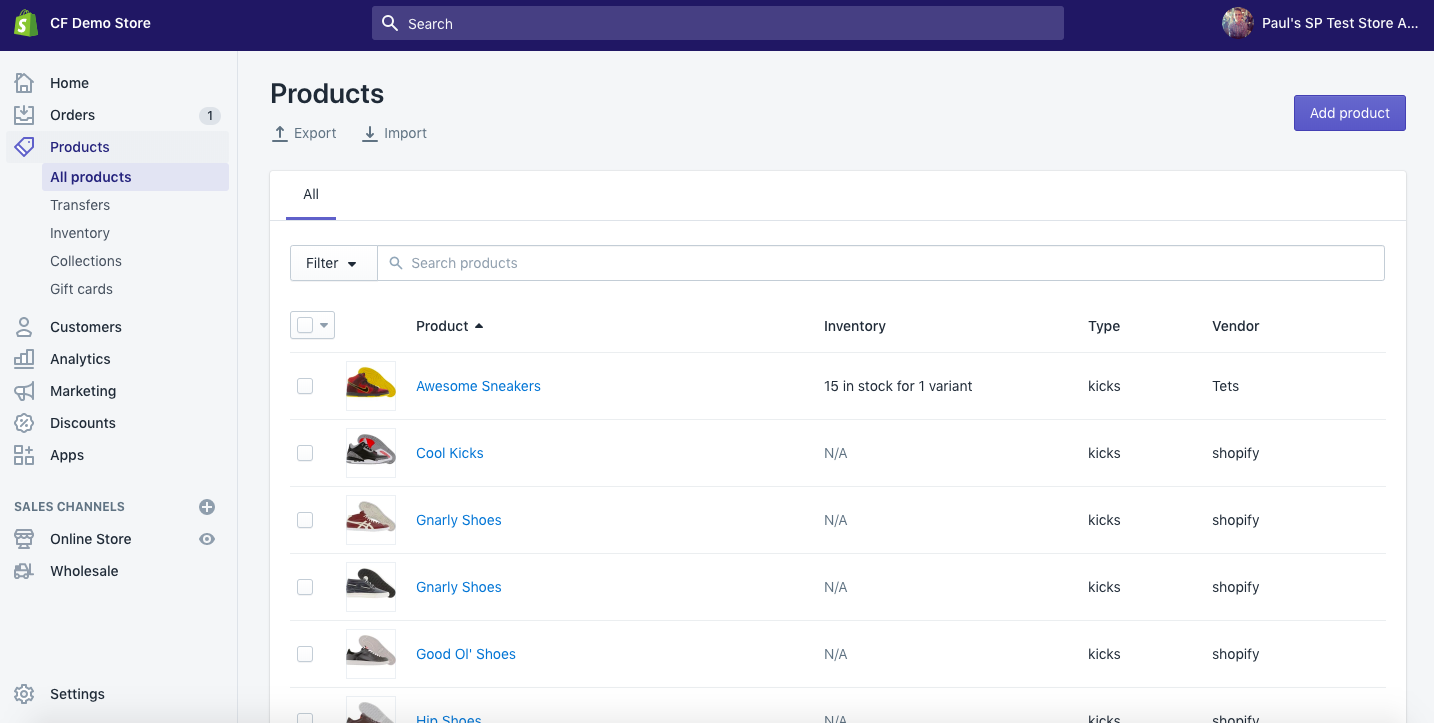Sort by the Product column header

[x=449, y=326]
